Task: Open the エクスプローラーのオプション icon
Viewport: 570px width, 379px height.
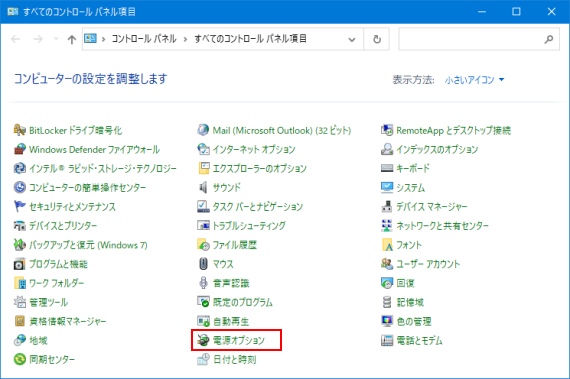Action: 203,168
